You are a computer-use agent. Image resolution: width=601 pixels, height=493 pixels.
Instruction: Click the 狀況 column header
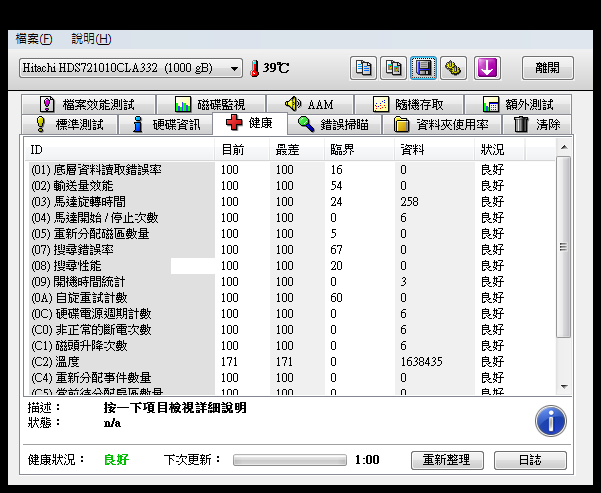[x=500, y=150]
